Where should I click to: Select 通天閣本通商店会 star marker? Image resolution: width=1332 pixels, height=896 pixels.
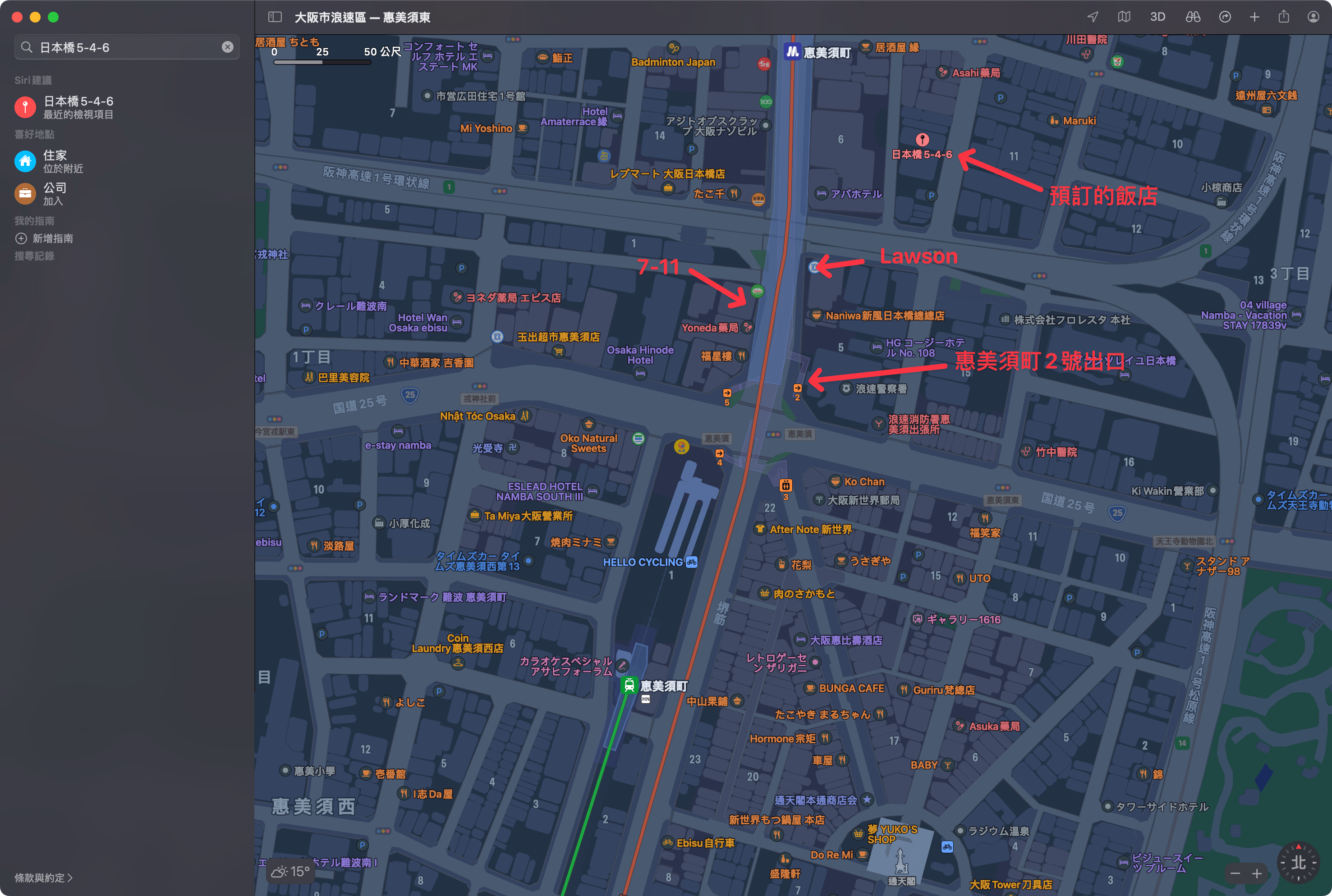(867, 800)
